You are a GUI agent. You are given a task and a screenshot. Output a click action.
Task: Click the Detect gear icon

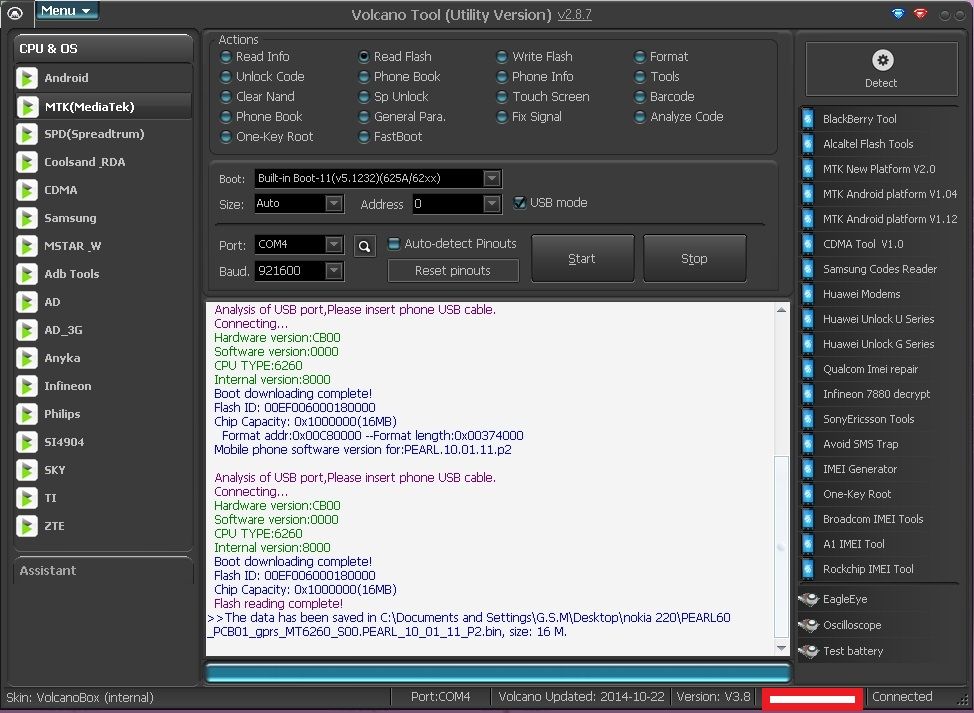(881, 61)
